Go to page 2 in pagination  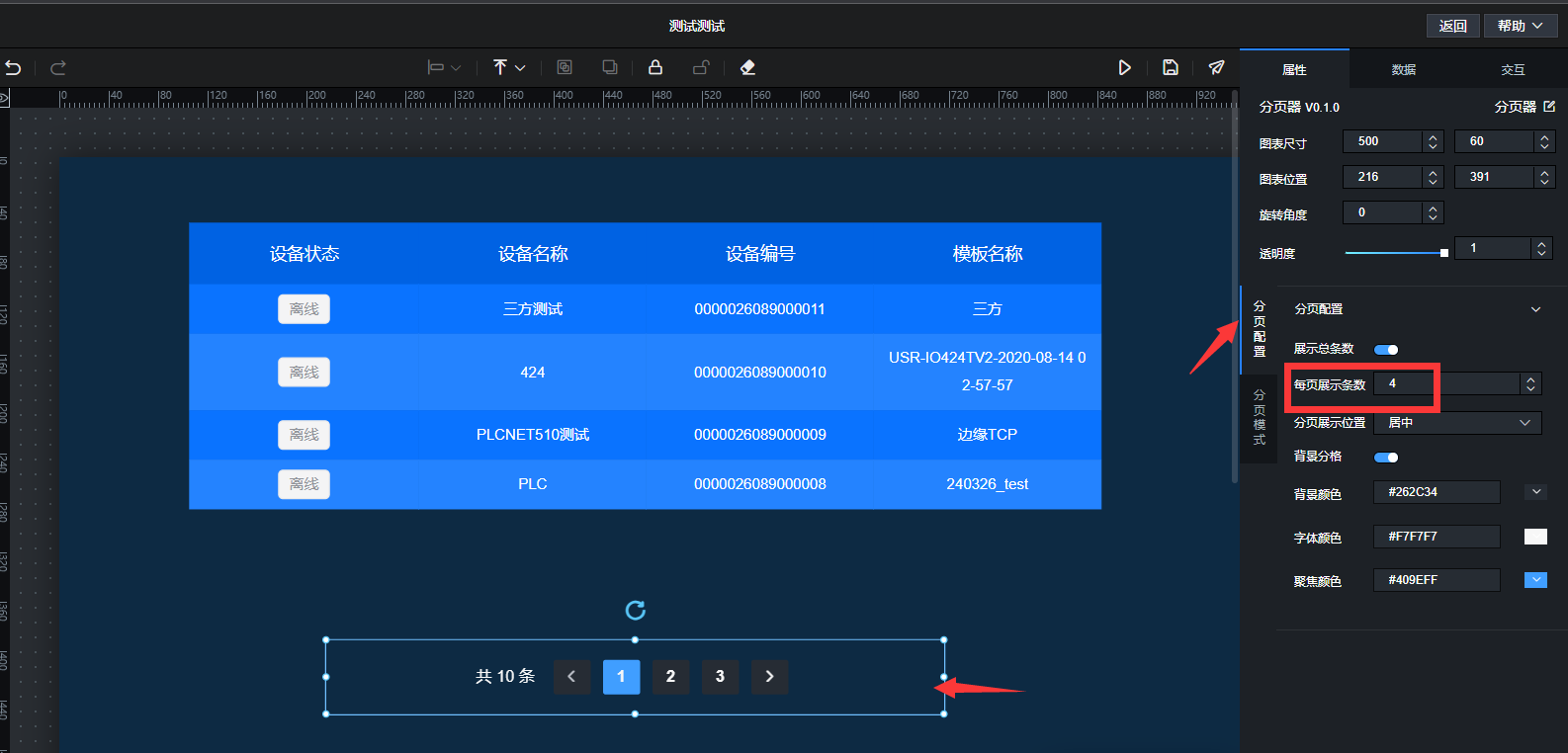[x=670, y=677]
